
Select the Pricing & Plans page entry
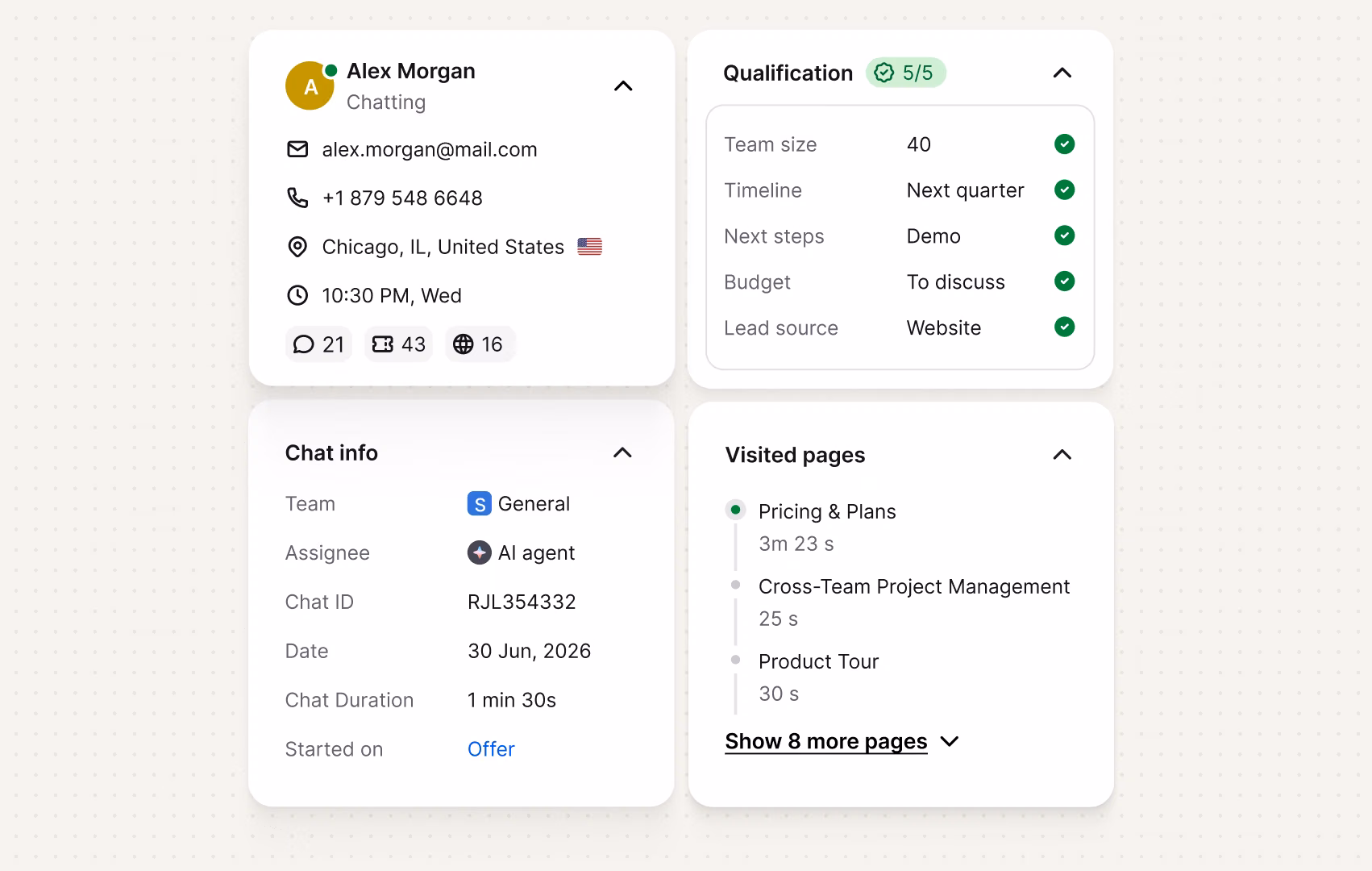827,511
